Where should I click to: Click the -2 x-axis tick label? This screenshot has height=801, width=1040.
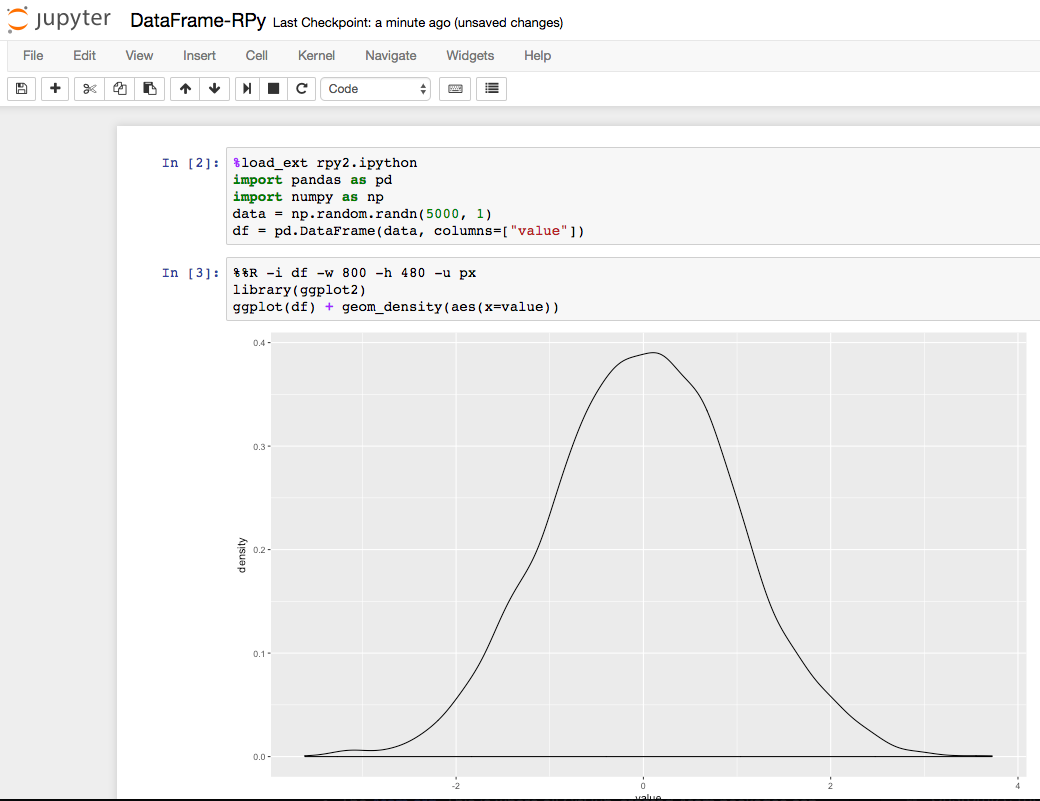pos(456,786)
